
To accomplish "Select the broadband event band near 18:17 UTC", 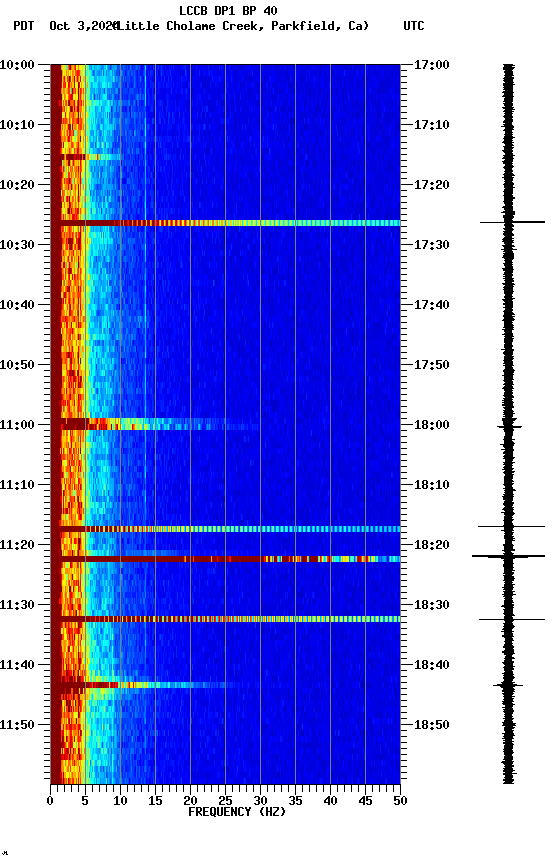I will pyautogui.click(x=225, y=529).
